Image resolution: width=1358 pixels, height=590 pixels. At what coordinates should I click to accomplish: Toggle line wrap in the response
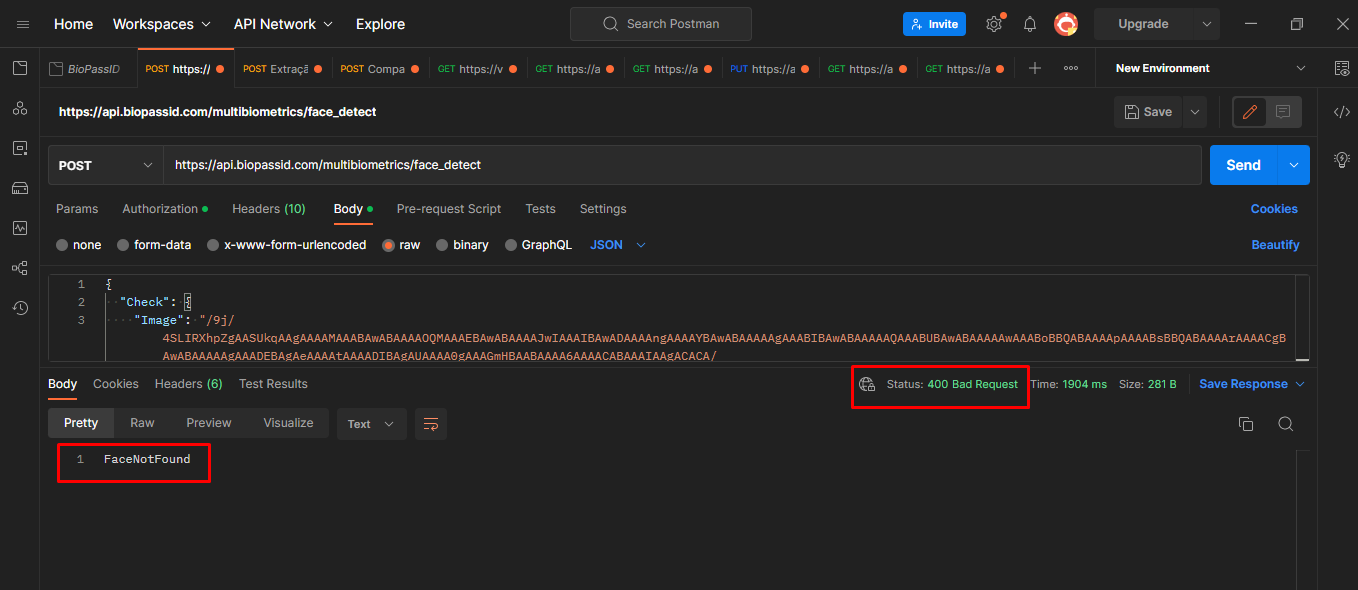point(431,424)
